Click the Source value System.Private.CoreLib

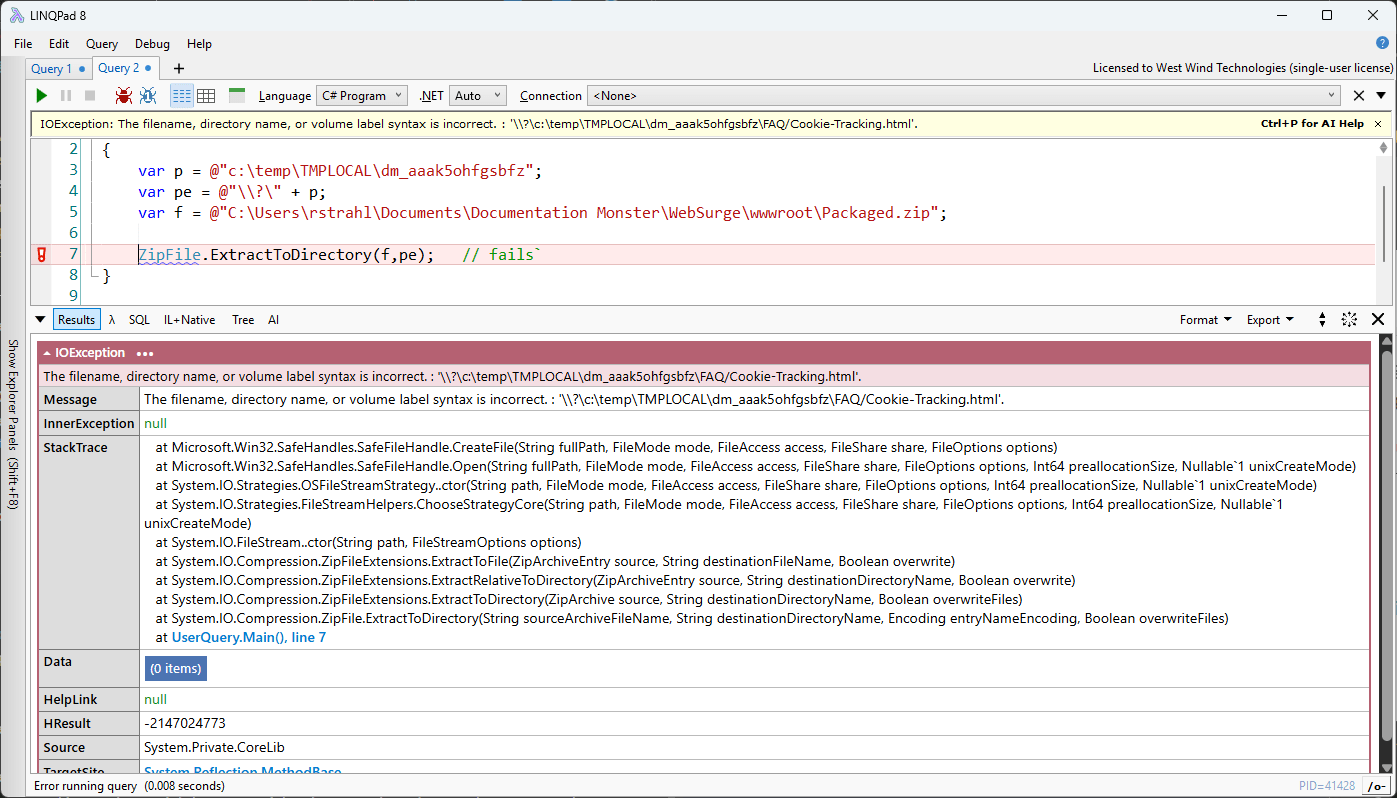(x=215, y=747)
